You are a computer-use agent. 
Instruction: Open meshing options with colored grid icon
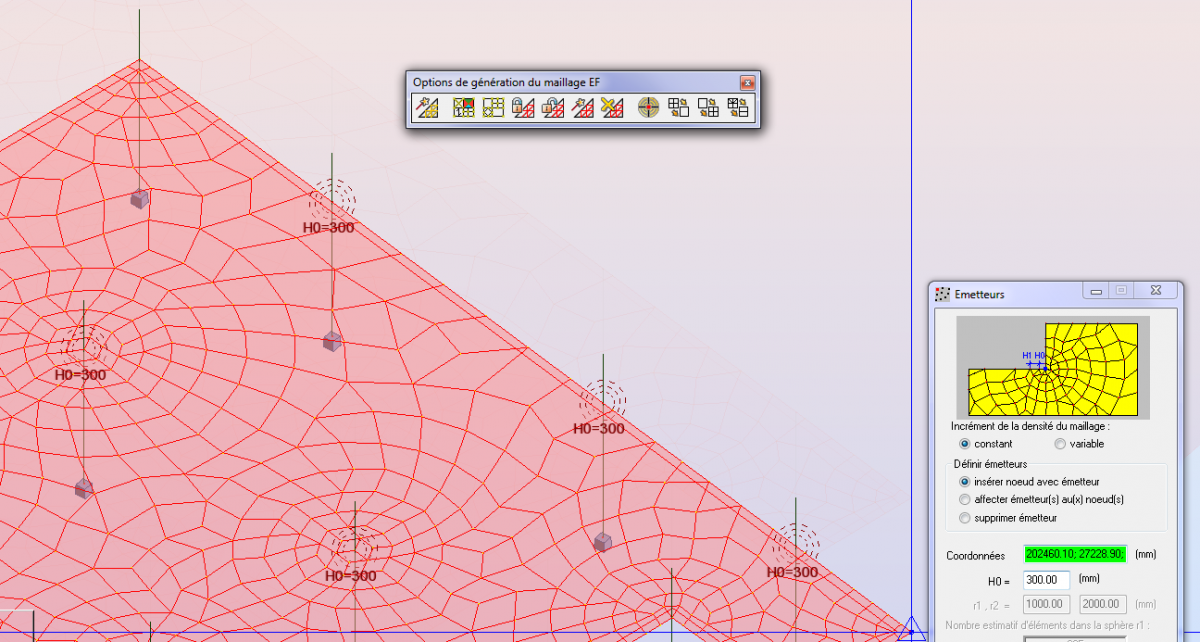(463, 107)
